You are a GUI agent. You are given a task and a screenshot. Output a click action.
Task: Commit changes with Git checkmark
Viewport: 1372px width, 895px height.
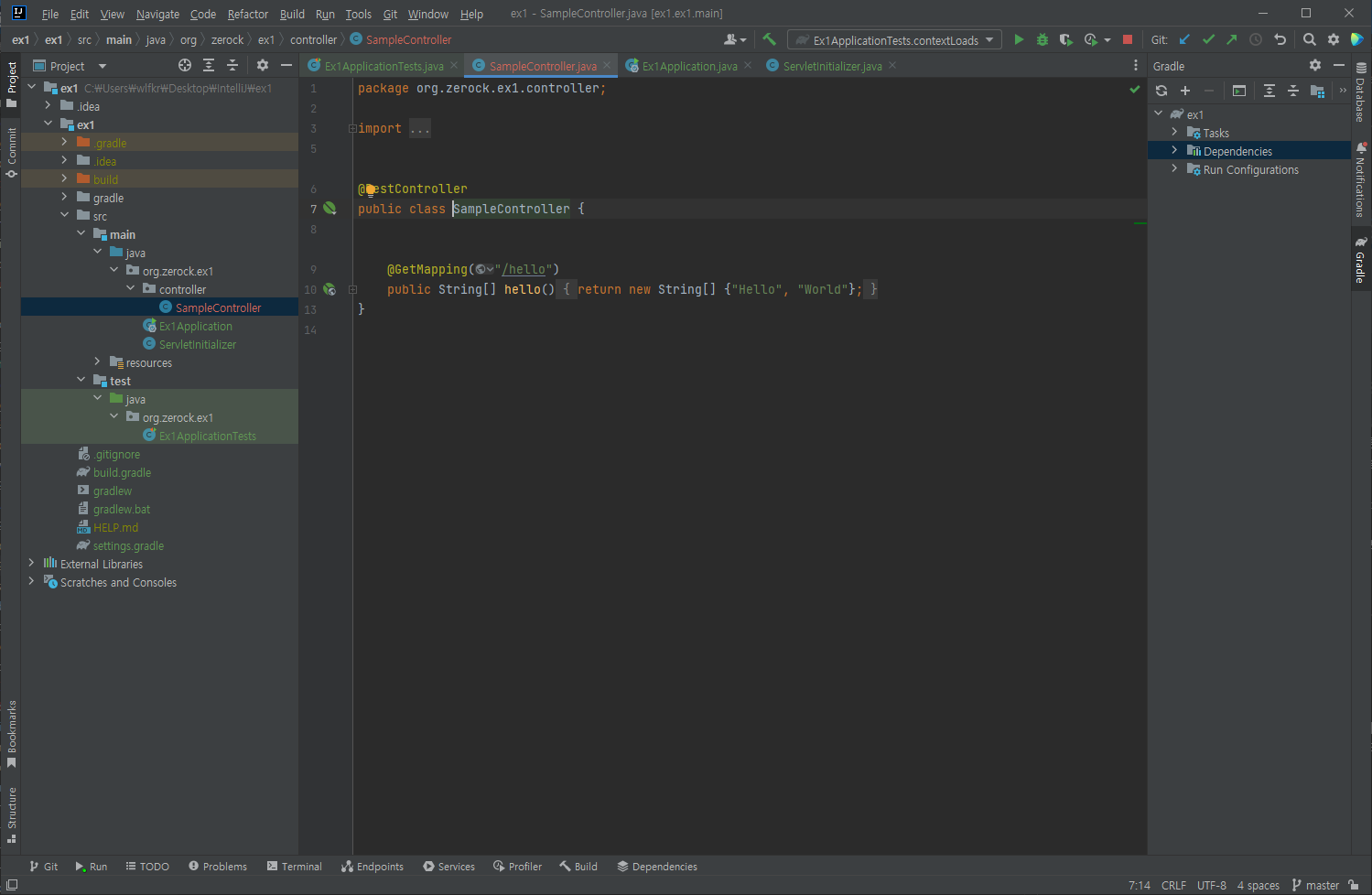1208,39
